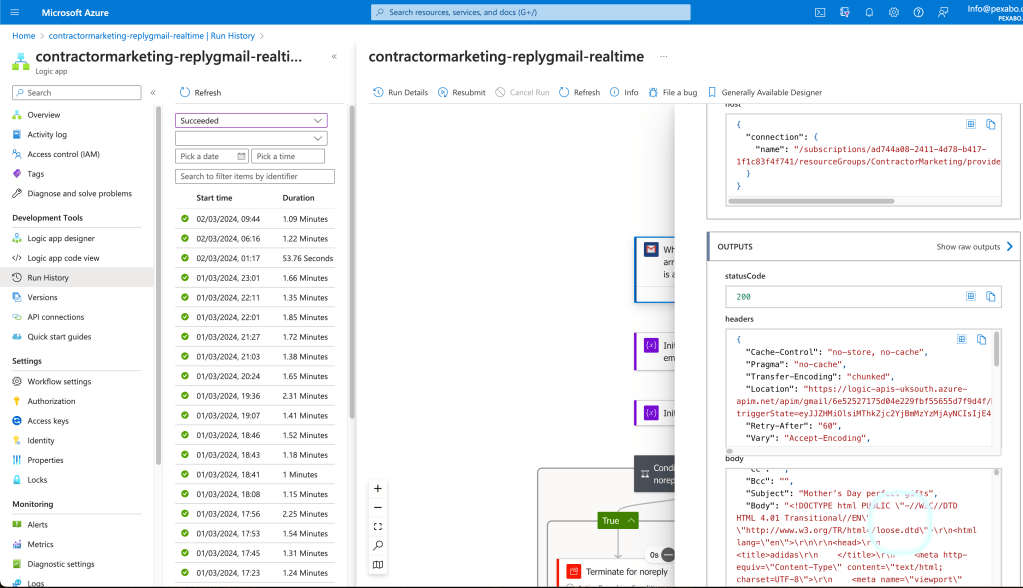The image size is (1023, 588).
Task: Open the Succeeded status filter dropdown
Action: click(x=251, y=121)
